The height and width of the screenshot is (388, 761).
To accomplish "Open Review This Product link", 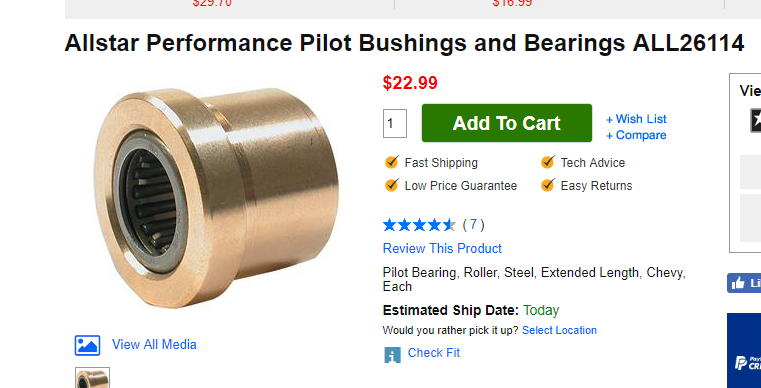I will (x=442, y=249).
